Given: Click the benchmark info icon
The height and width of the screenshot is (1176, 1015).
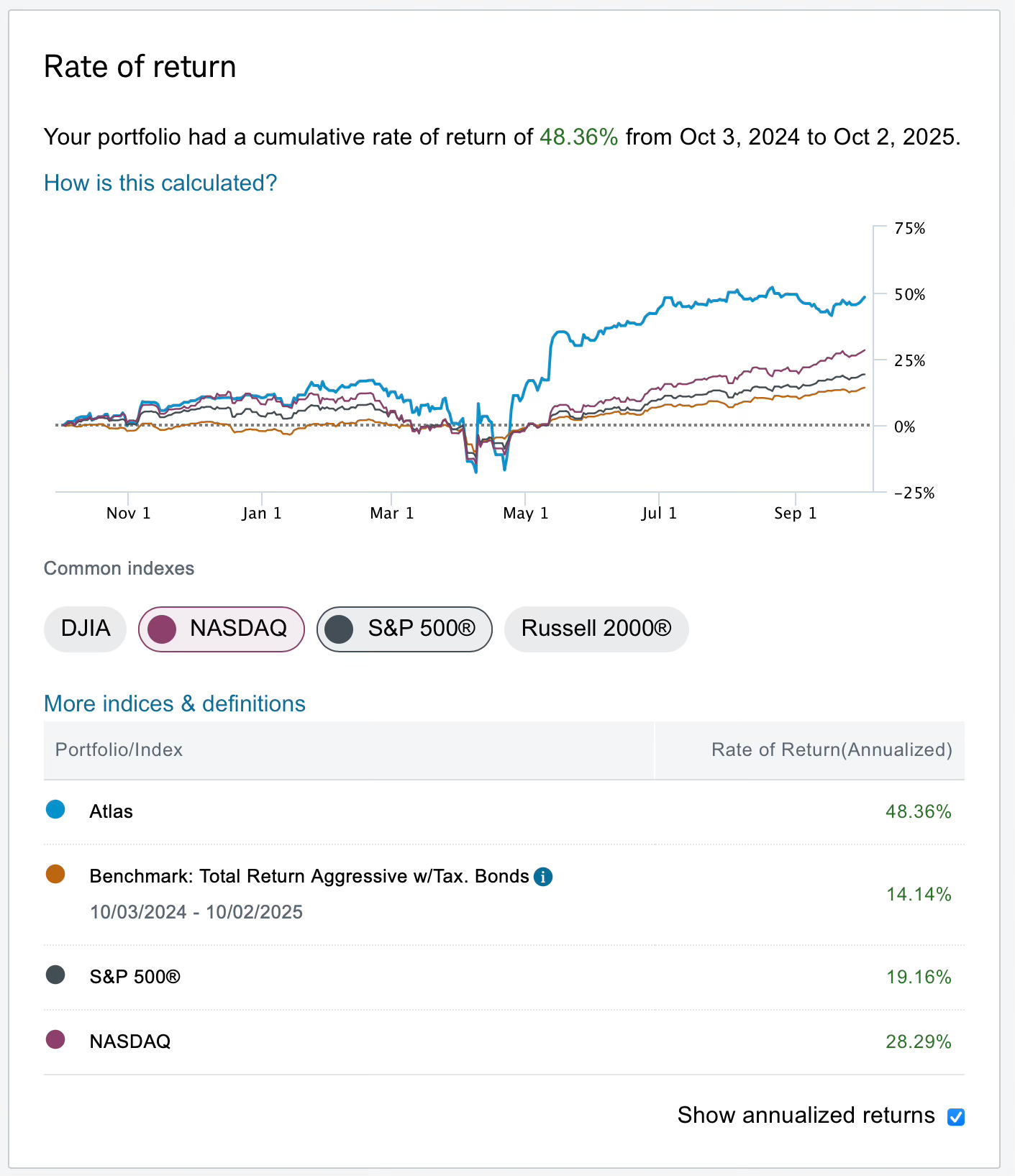Looking at the screenshot, I should (543, 877).
